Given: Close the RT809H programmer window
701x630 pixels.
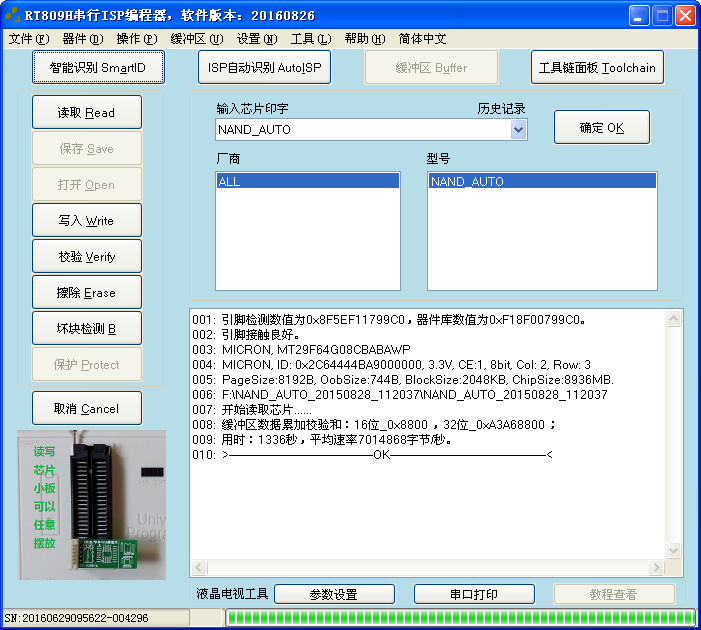Looking at the screenshot, I should pos(685,16).
